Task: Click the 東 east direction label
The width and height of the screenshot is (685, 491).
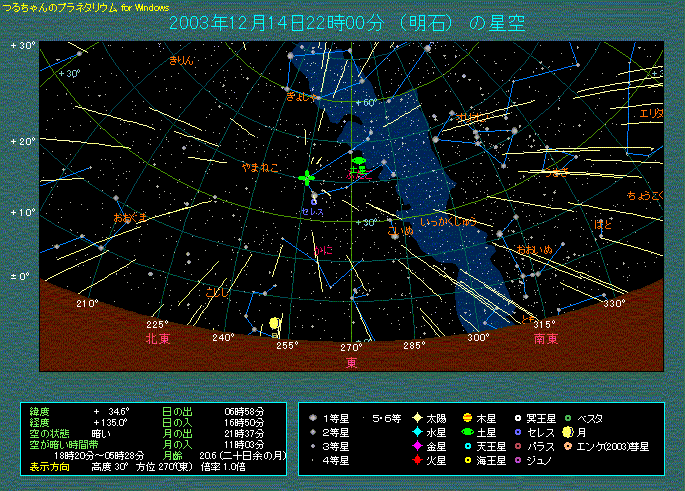Action: (352, 362)
